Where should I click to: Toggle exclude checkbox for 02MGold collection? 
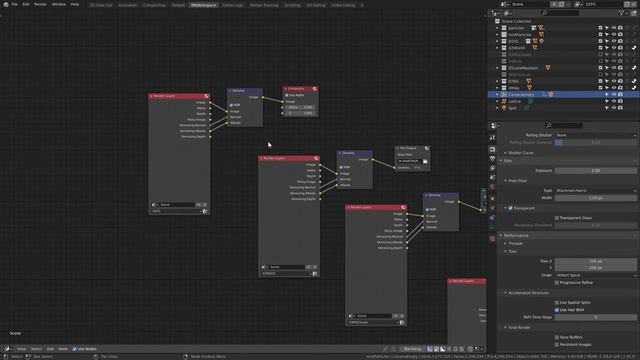[600, 48]
